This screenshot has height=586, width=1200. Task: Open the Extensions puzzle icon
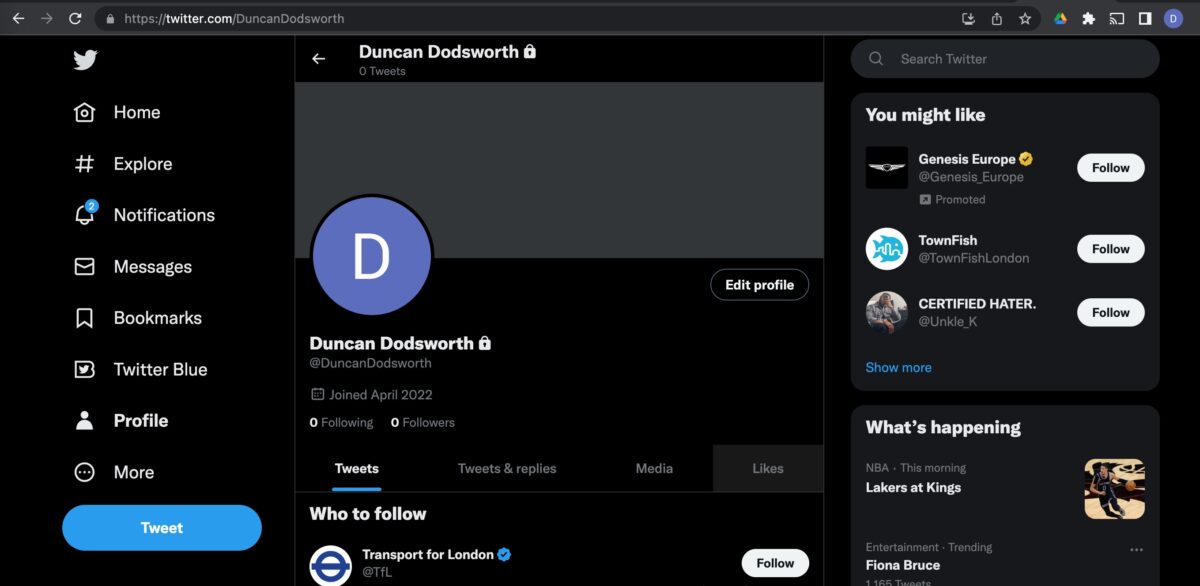tap(1089, 18)
